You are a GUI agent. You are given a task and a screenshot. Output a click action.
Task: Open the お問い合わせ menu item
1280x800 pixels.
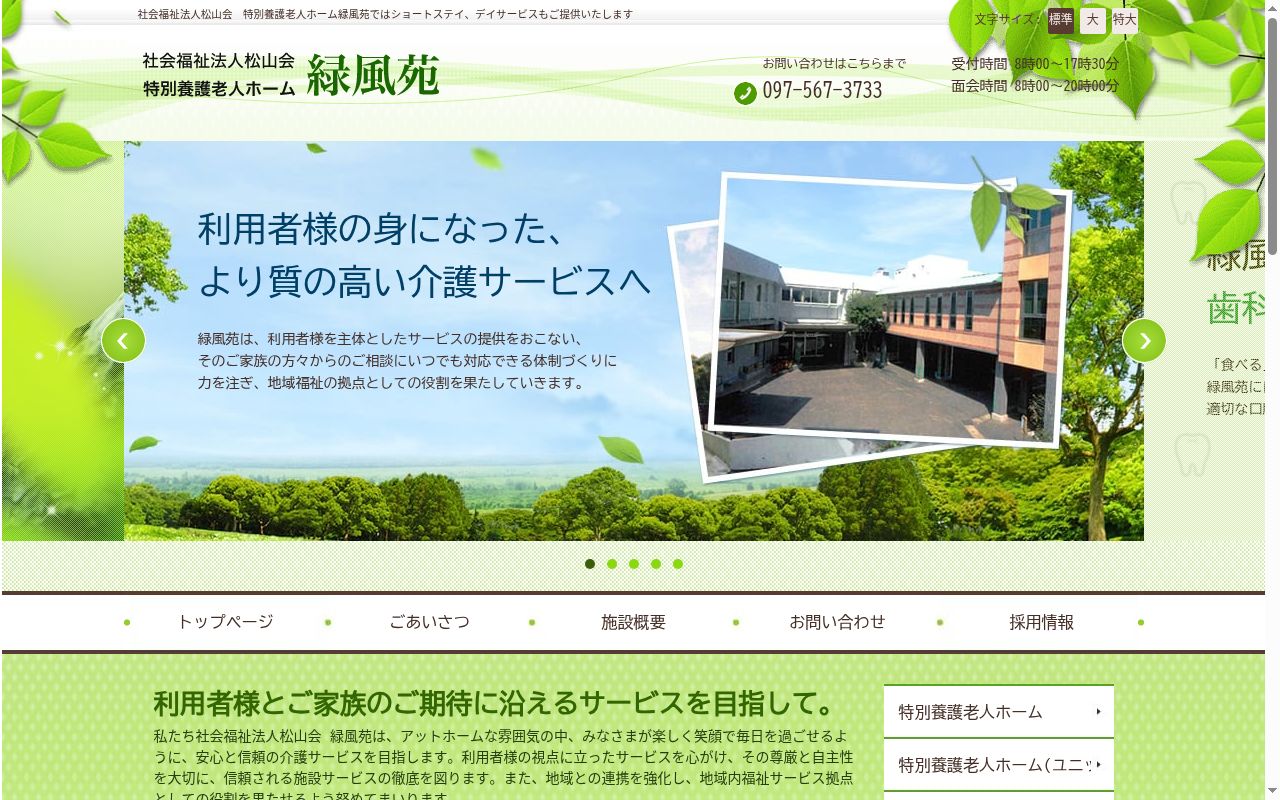(837, 622)
